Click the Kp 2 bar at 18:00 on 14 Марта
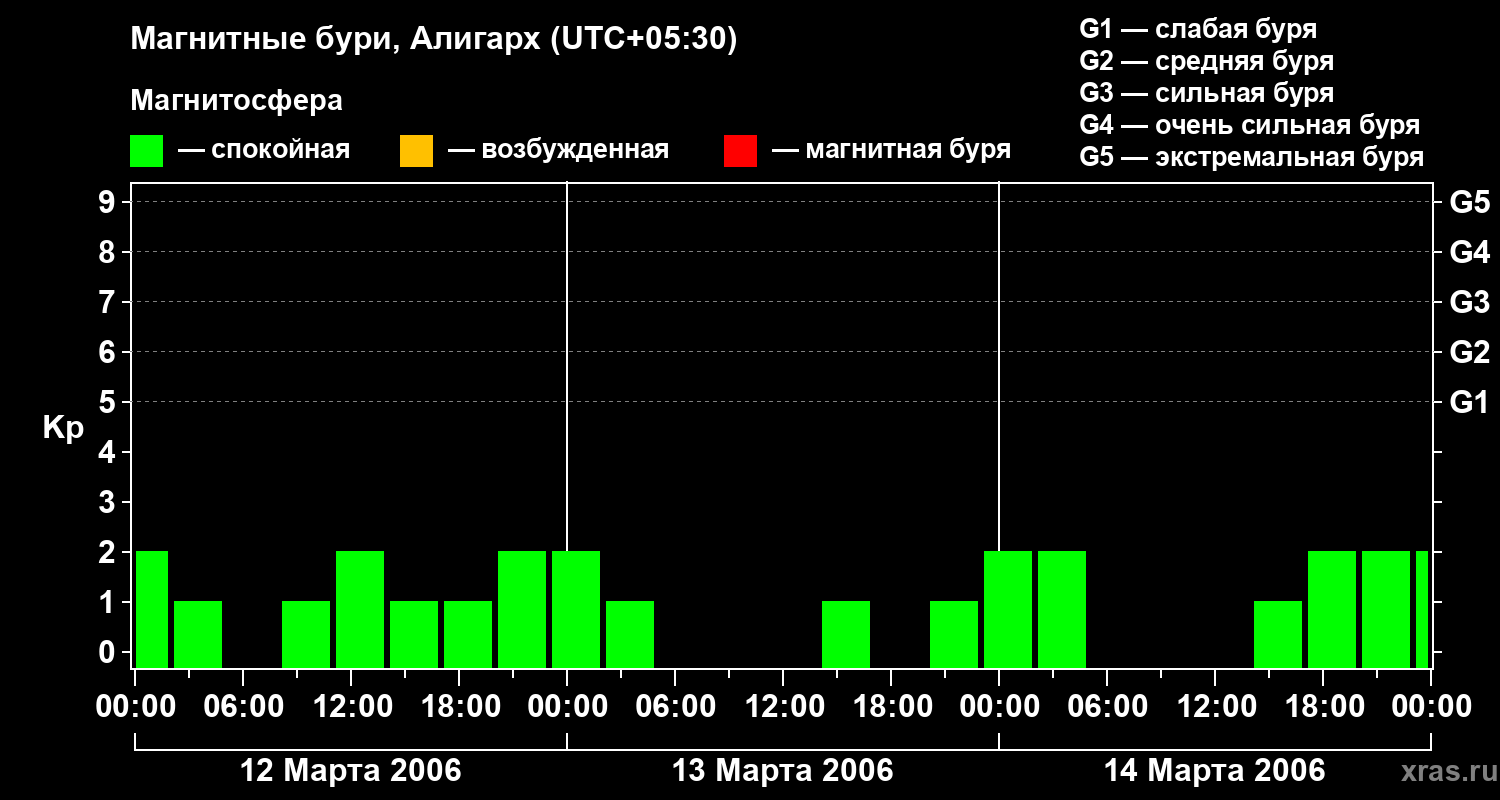The image size is (1500, 800). point(1332,609)
